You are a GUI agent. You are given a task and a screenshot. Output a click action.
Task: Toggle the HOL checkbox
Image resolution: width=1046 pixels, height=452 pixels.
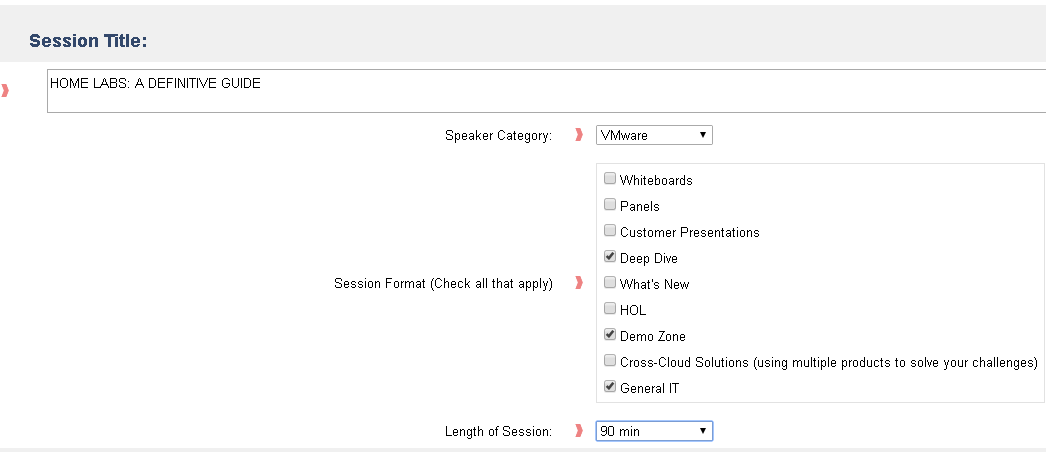point(610,309)
